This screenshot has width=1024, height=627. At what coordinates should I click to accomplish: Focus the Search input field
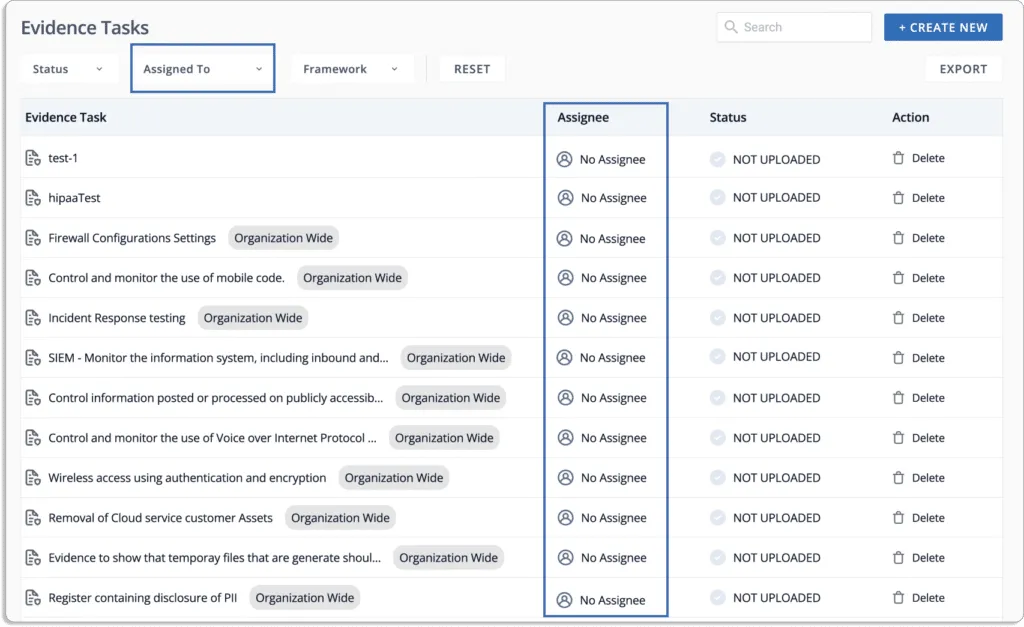coord(794,27)
